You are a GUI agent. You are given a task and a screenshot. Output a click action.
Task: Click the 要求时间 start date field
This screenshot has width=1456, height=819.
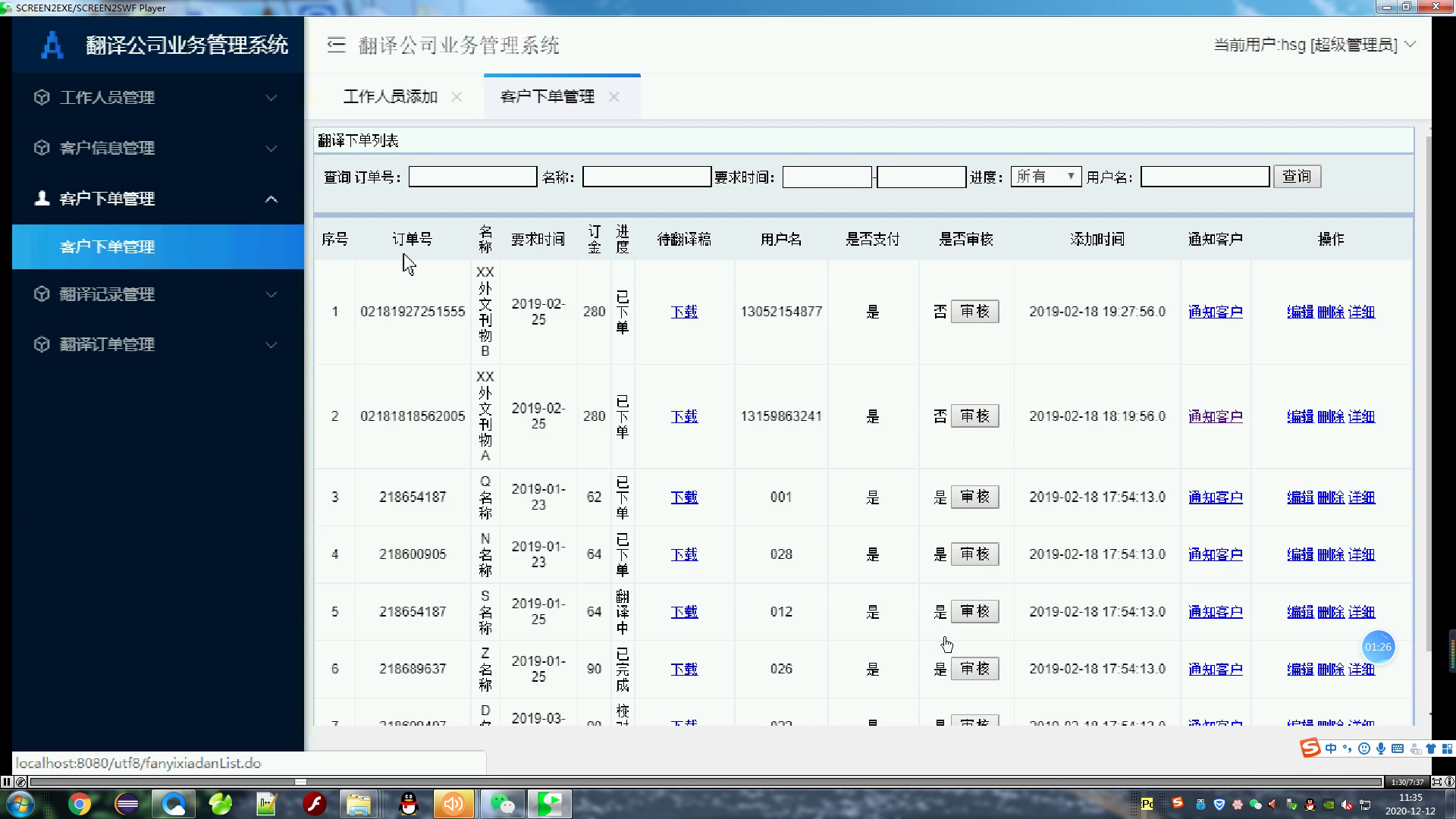tap(827, 177)
